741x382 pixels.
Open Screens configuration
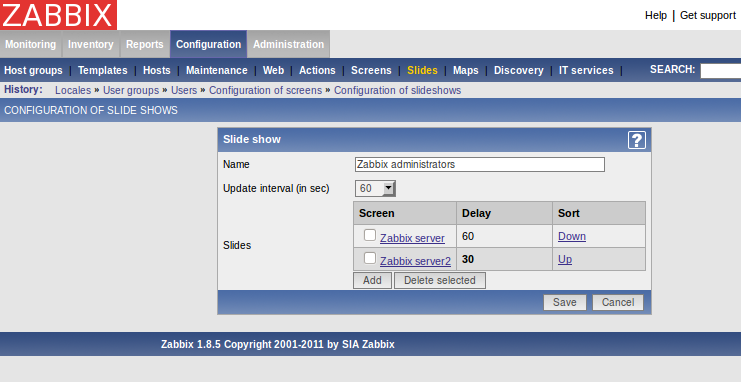click(371, 70)
